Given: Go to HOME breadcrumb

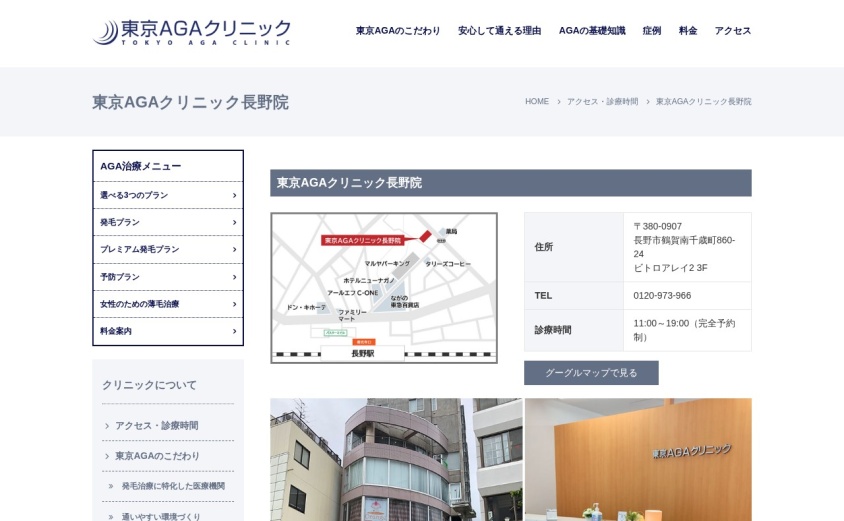Looking at the screenshot, I should 537,101.
